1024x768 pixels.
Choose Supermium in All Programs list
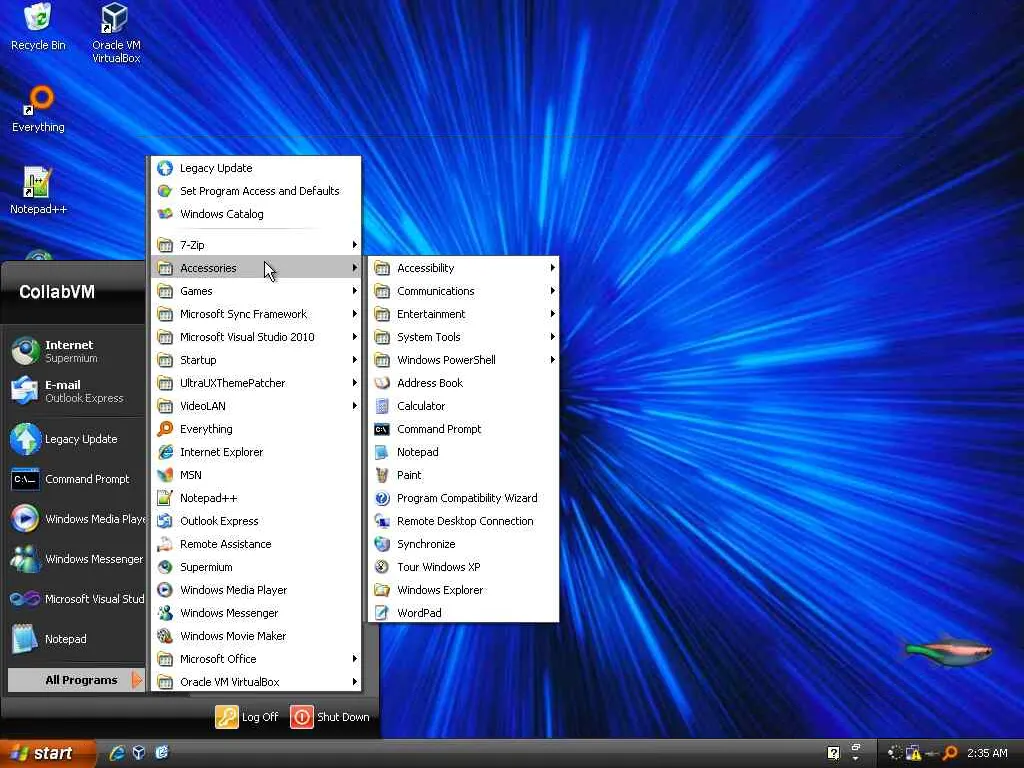[x=256, y=567]
